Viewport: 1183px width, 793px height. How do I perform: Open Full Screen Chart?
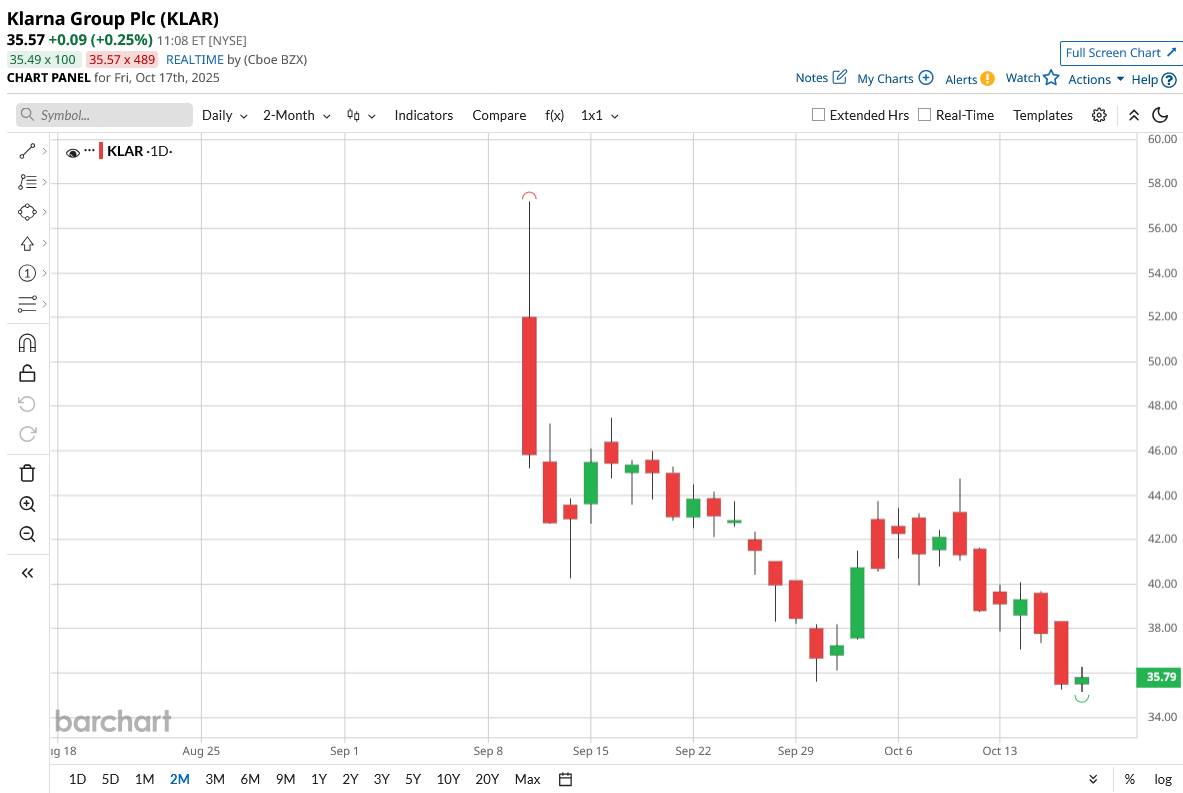1120,53
